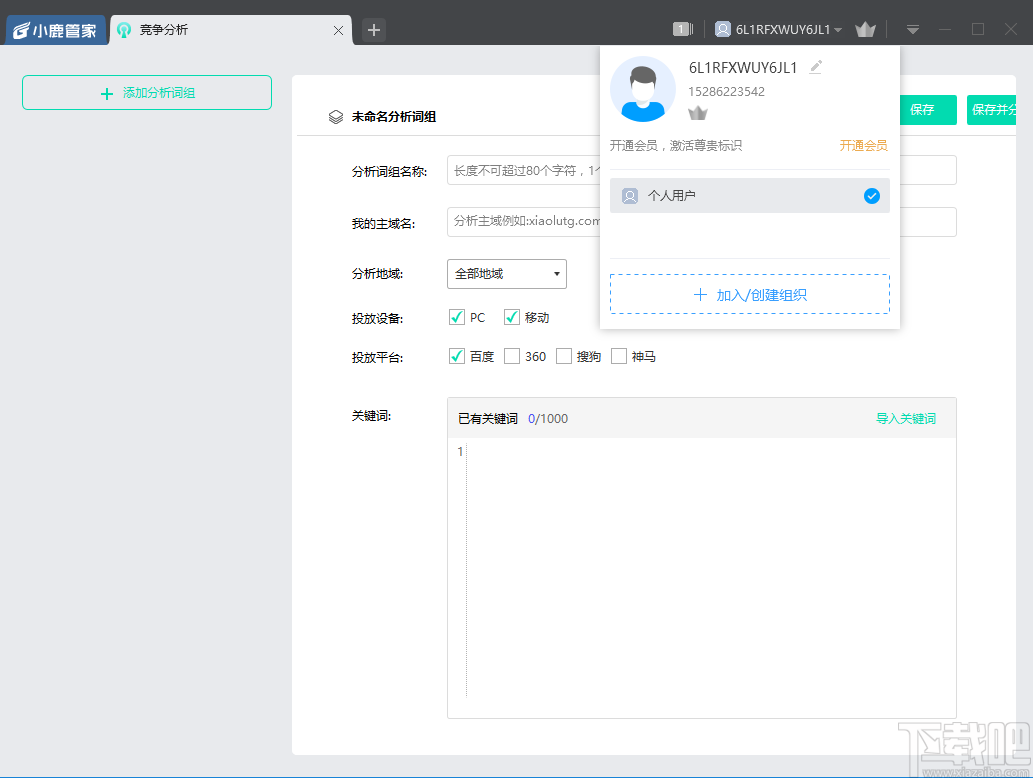The height and width of the screenshot is (778, 1033).
Task: Open a new tab with the plus button
Action: 372,30
